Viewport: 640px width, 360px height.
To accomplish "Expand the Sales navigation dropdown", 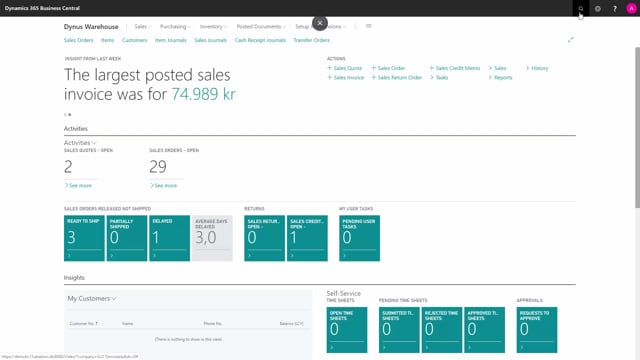I will [143, 27].
